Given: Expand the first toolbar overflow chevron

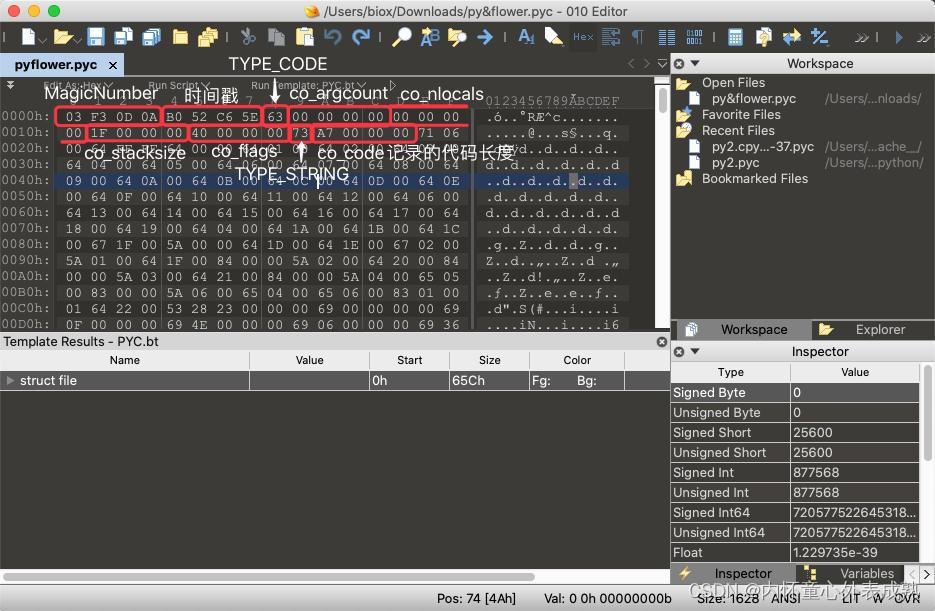Looking at the screenshot, I should [861, 38].
